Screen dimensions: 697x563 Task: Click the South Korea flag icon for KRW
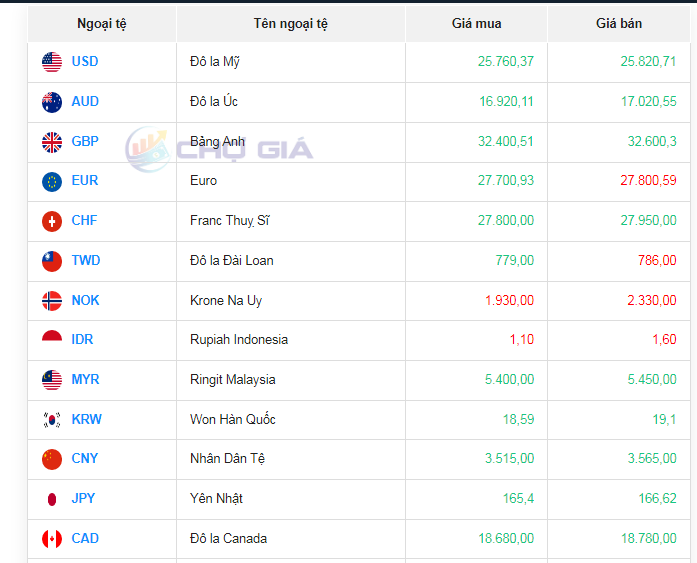[52, 420]
